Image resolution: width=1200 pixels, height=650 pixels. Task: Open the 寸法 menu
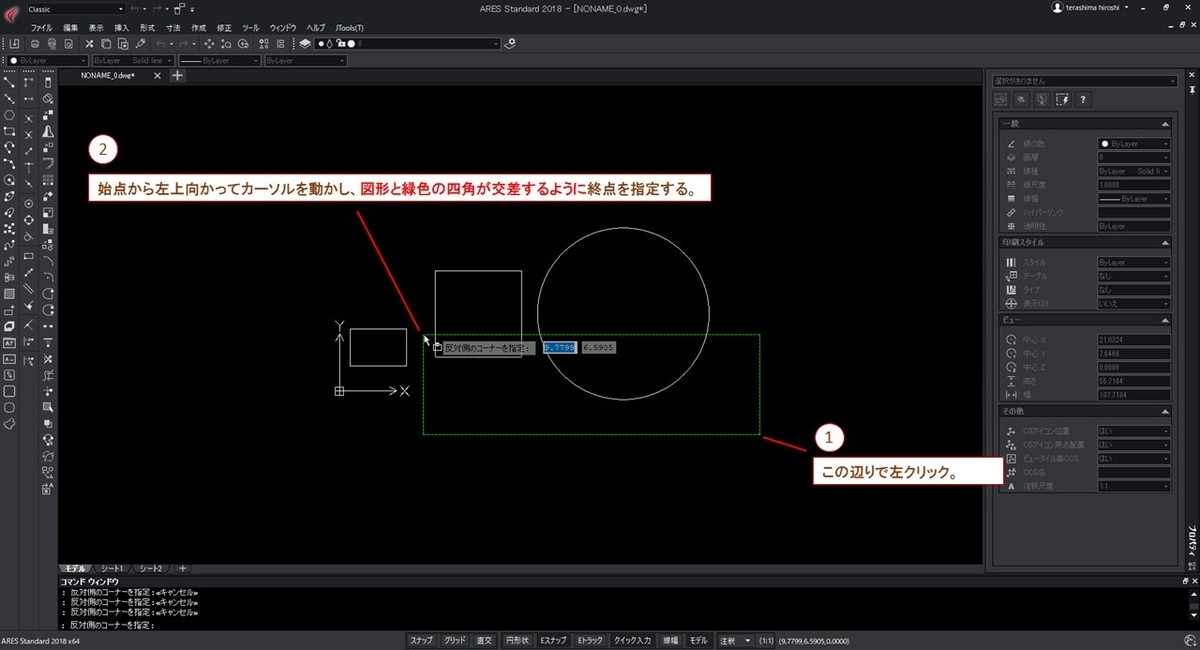pos(173,28)
